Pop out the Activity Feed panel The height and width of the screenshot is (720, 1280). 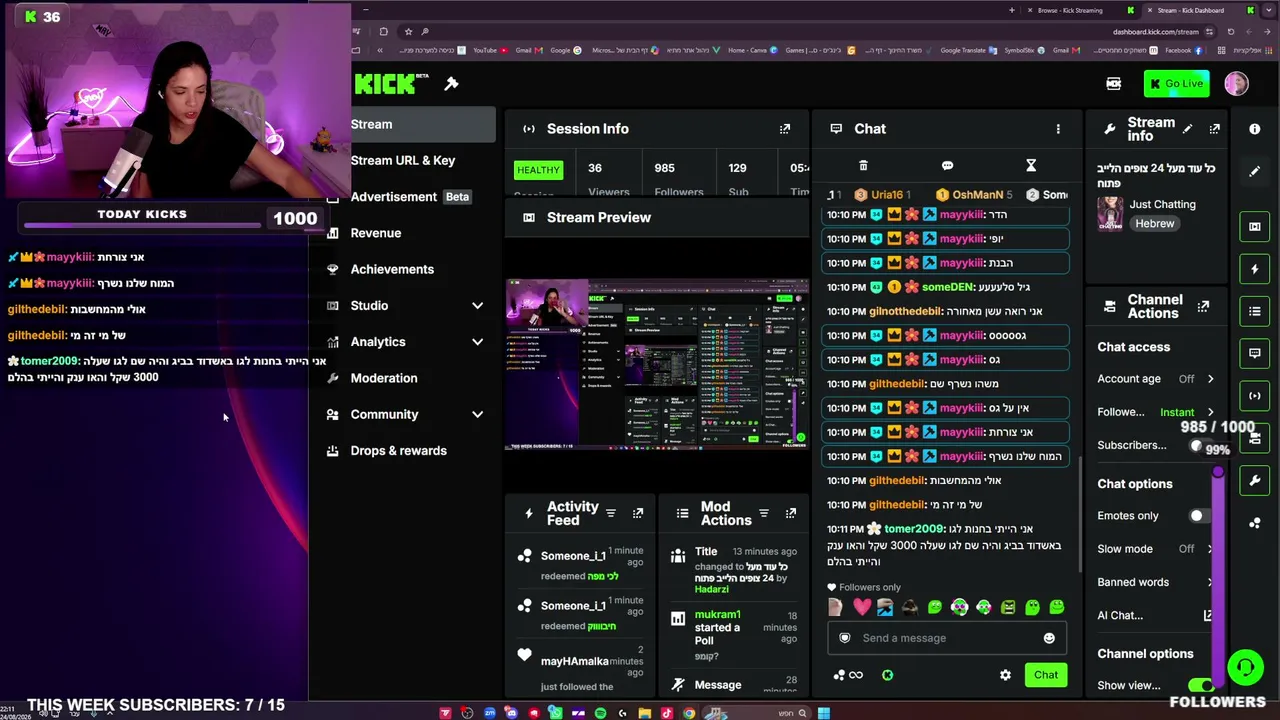pyautogui.click(x=638, y=514)
